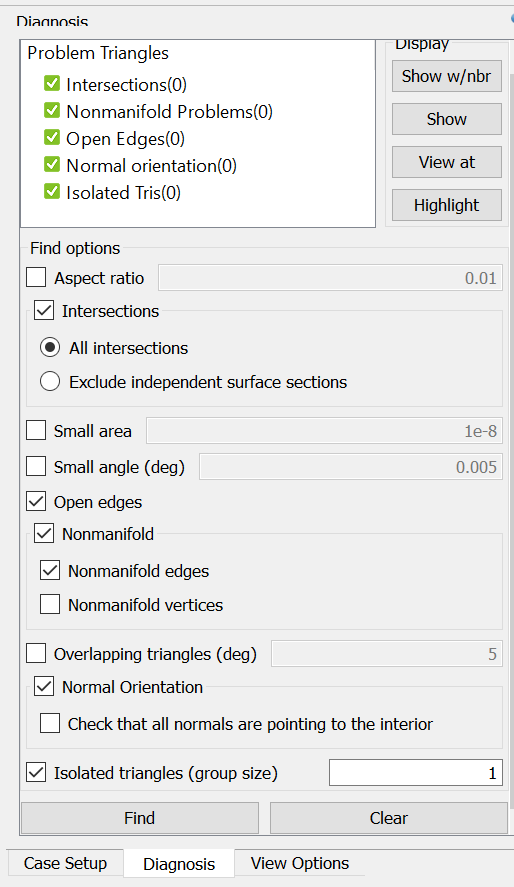514x887 pixels.
Task: Enable Small area checkbox
Action: [x=36, y=430]
